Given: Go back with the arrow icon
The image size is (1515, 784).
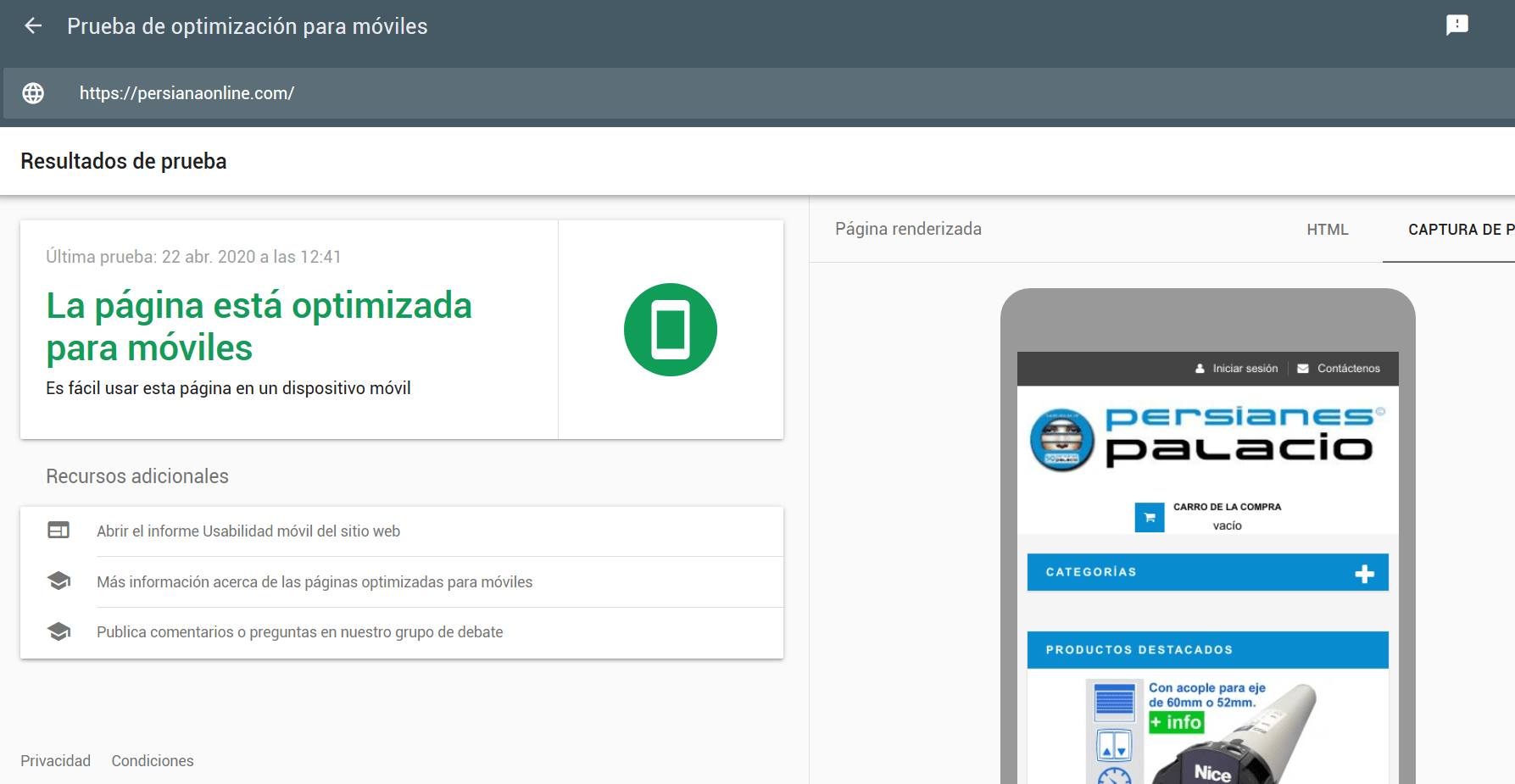Looking at the screenshot, I should point(33,26).
